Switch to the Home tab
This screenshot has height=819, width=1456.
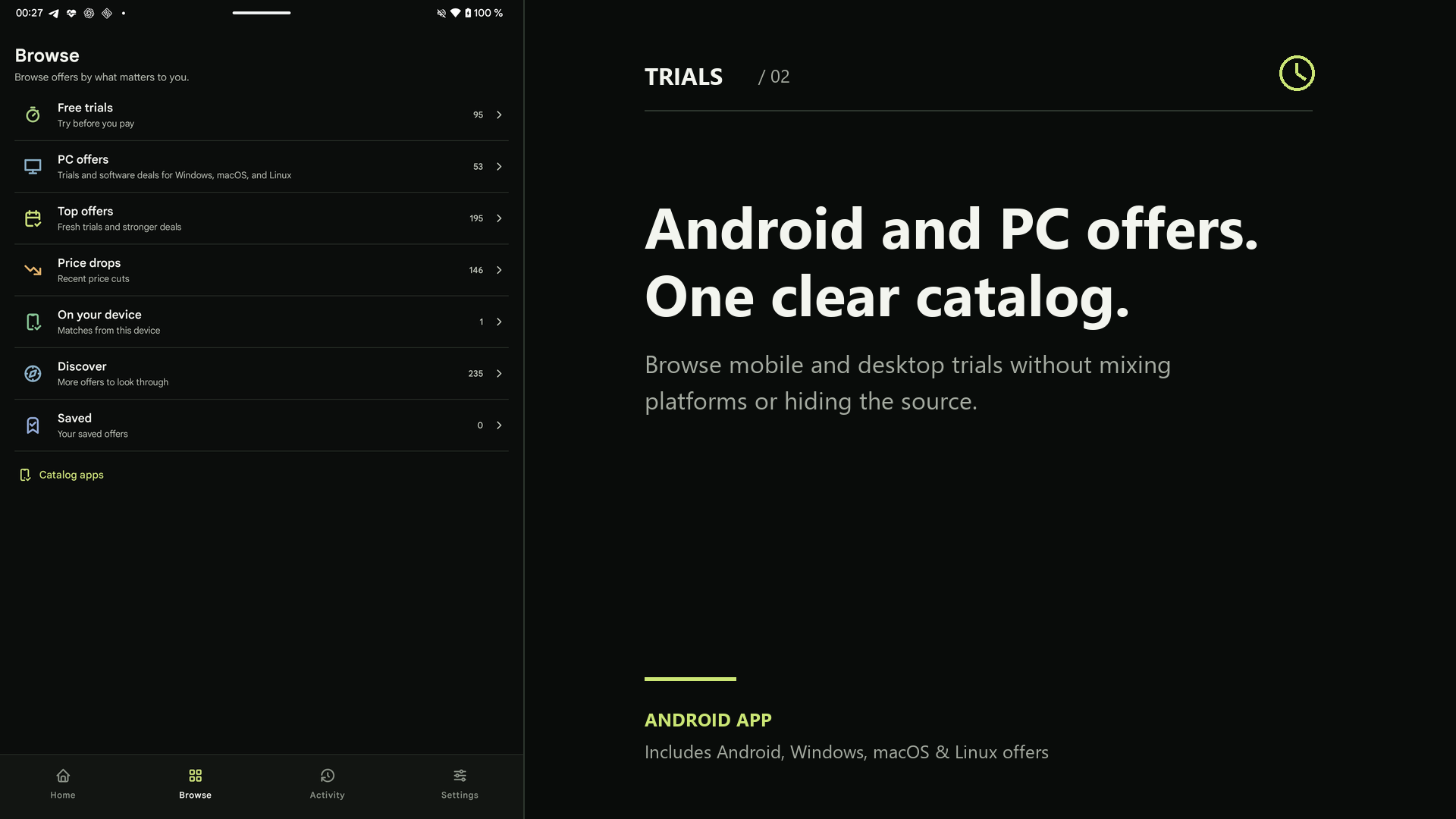pos(63,784)
